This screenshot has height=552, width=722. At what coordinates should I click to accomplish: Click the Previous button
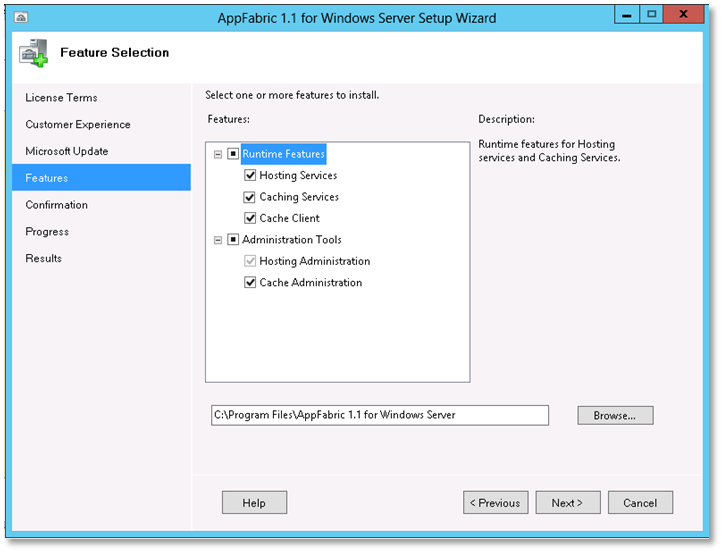pos(495,503)
